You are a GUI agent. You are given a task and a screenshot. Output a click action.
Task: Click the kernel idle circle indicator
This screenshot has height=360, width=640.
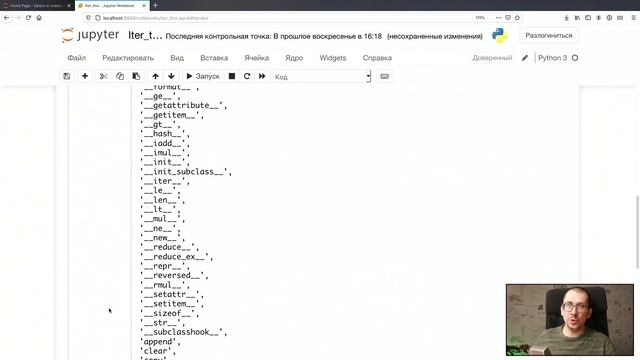point(575,58)
